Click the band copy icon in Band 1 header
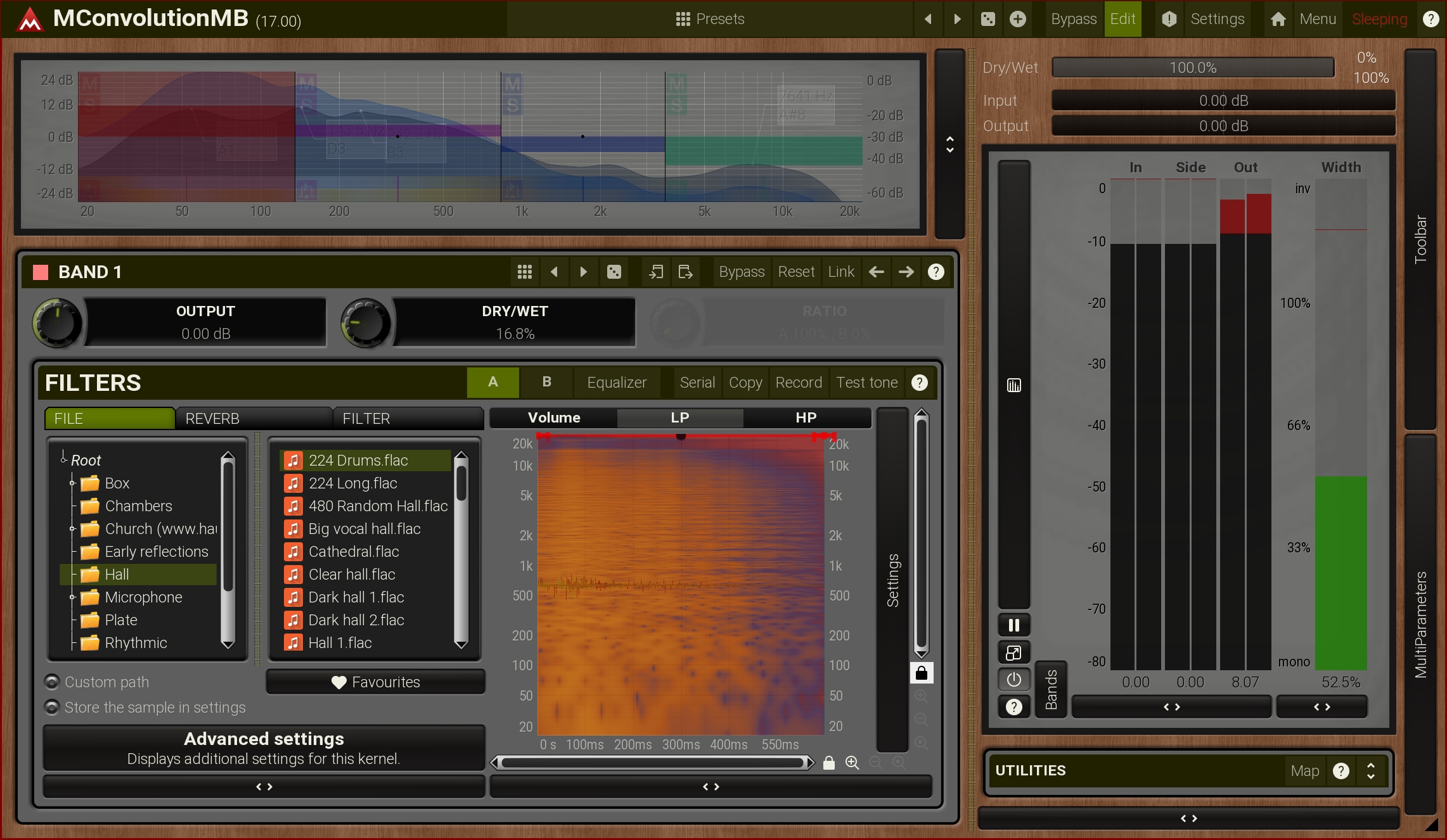The width and height of the screenshot is (1447, 840). [x=656, y=272]
